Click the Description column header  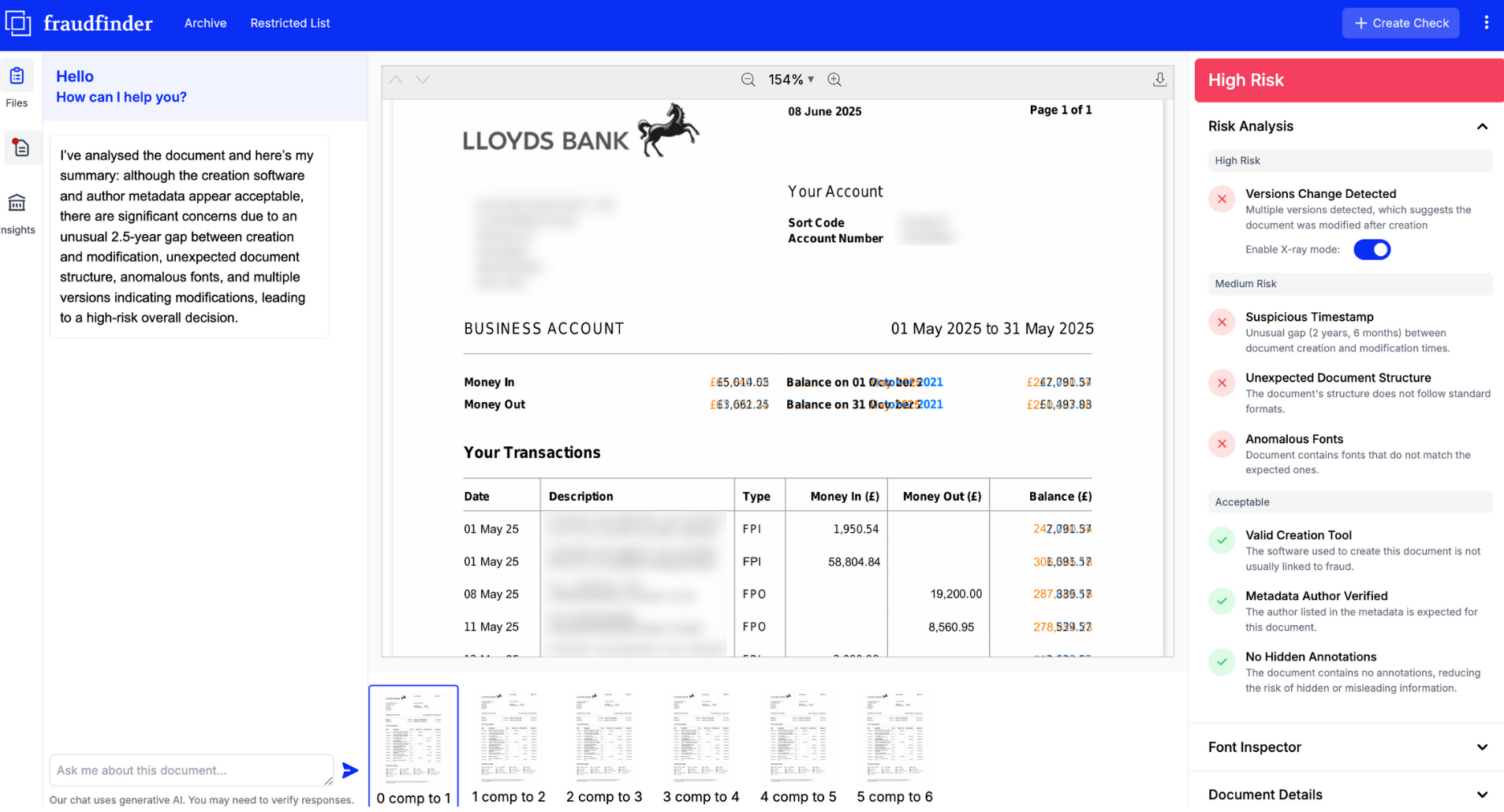point(580,497)
